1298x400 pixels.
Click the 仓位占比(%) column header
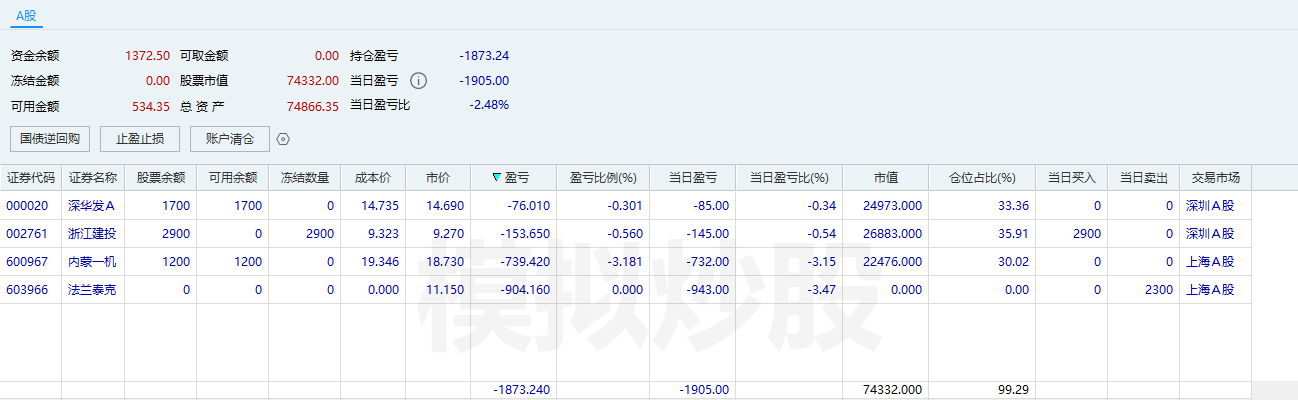981,178
